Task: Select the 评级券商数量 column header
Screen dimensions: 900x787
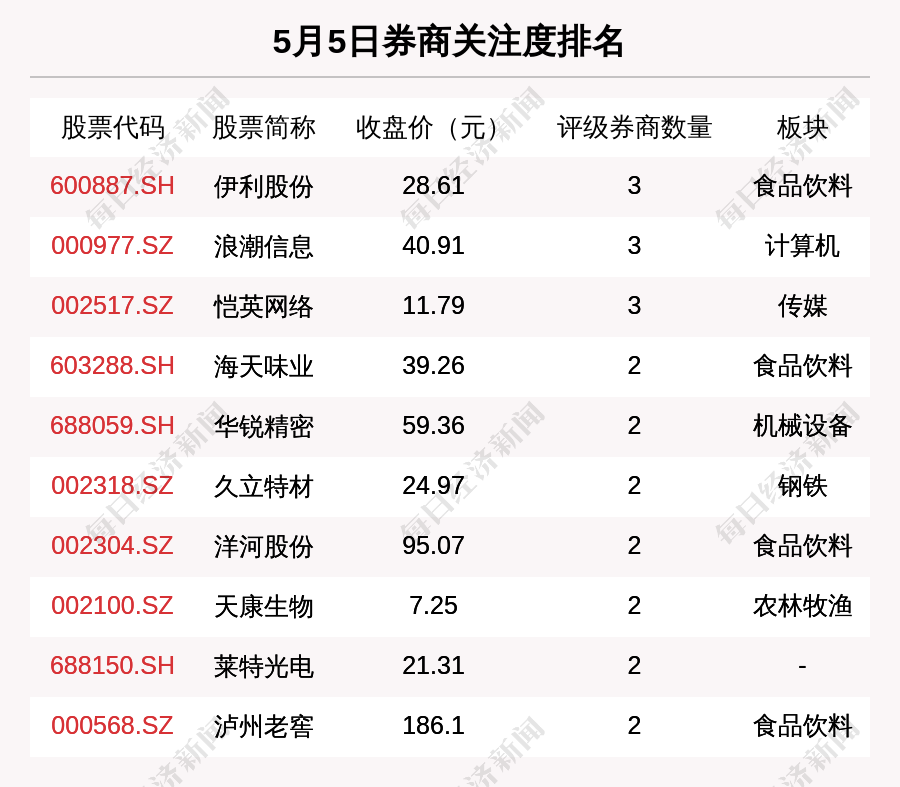Action: pos(634,127)
